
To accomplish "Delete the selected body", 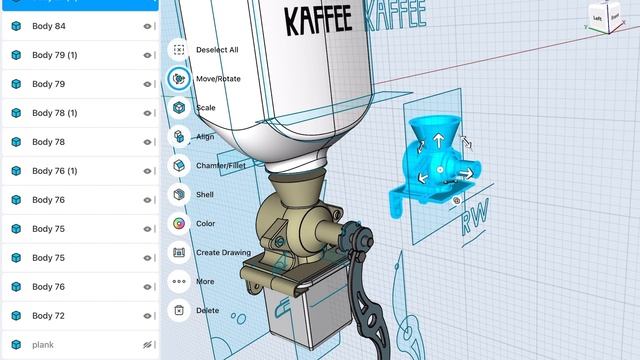I will (x=179, y=311).
